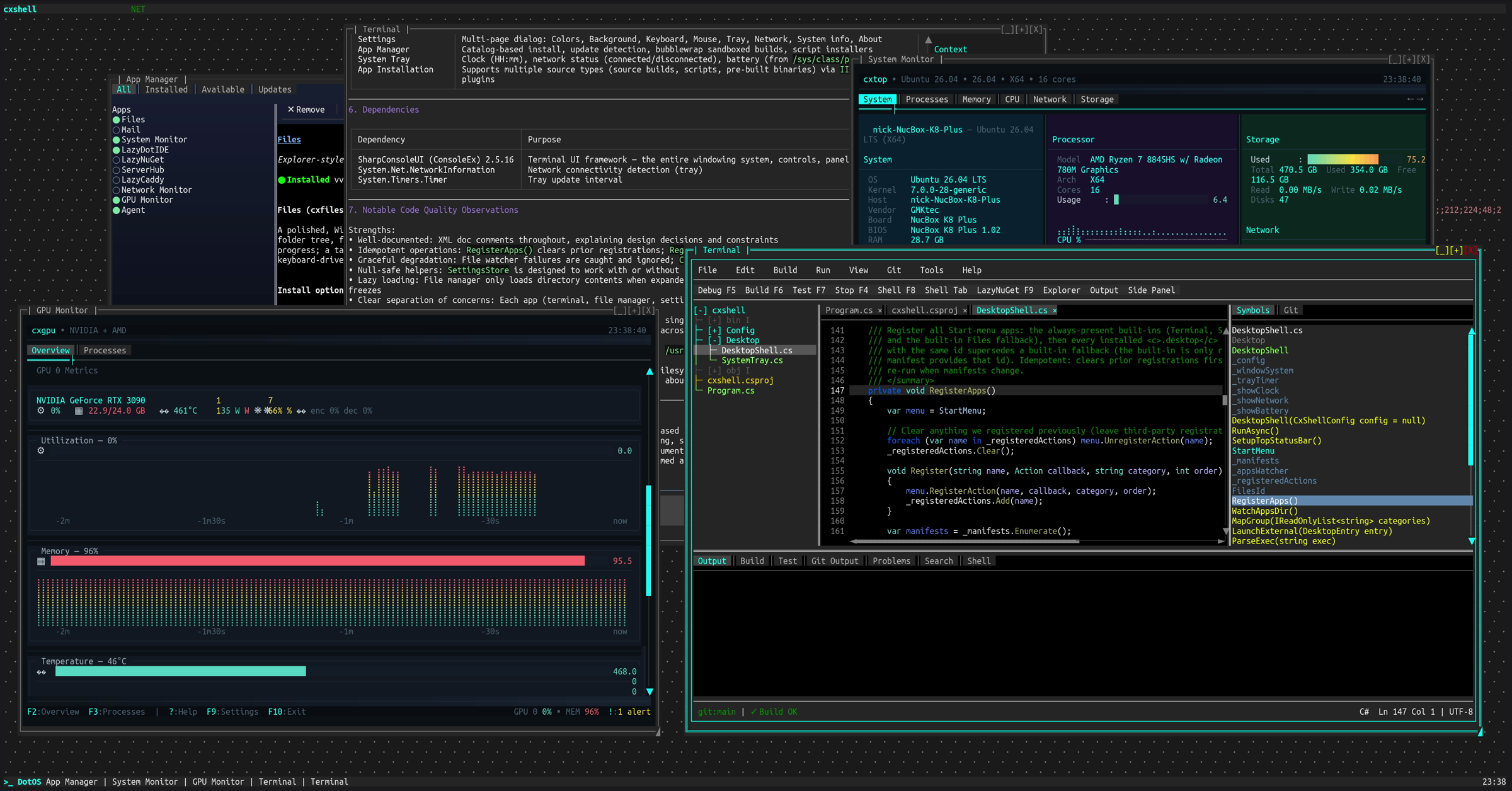1512x791 pixels.
Task: Expand the bin folder node
Action: [714, 321]
